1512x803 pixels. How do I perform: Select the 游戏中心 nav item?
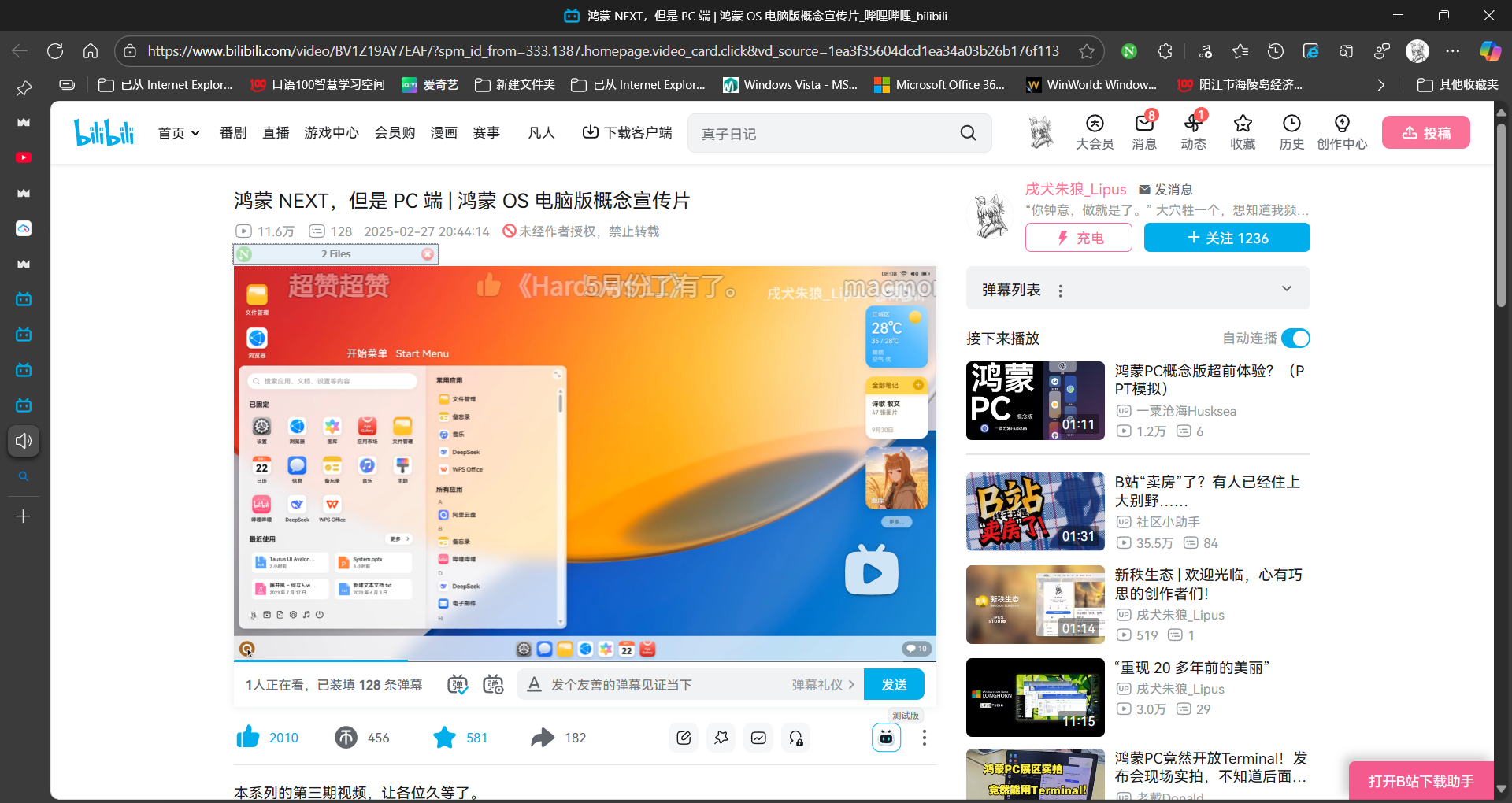tap(332, 132)
